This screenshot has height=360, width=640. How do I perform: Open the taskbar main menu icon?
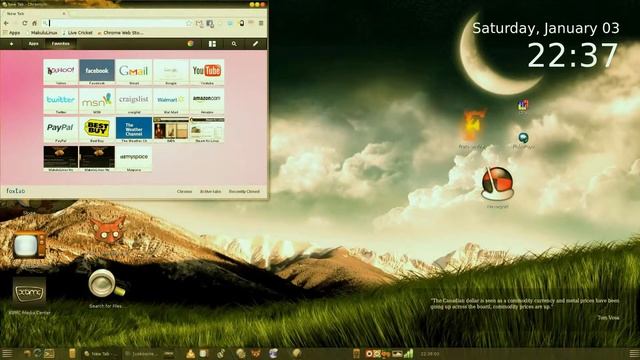pyautogui.click(x=7, y=353)
